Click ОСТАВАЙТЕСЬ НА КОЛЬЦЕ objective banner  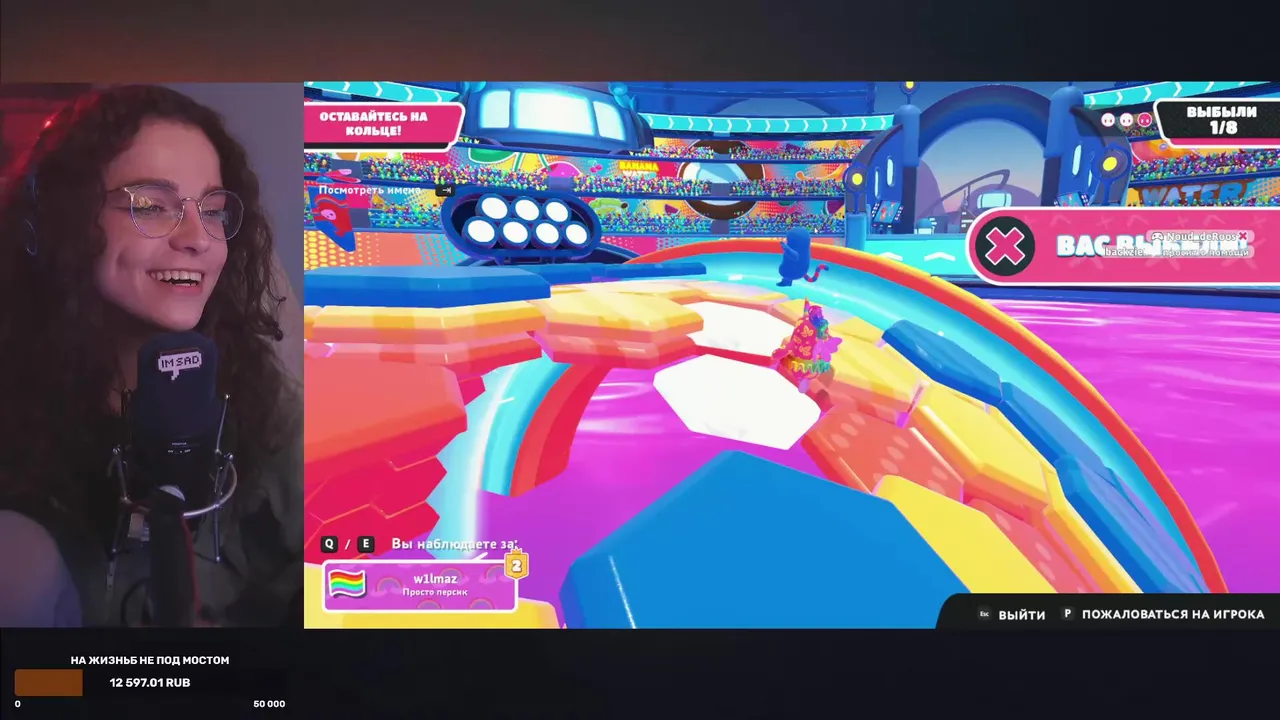click(381, 124)
